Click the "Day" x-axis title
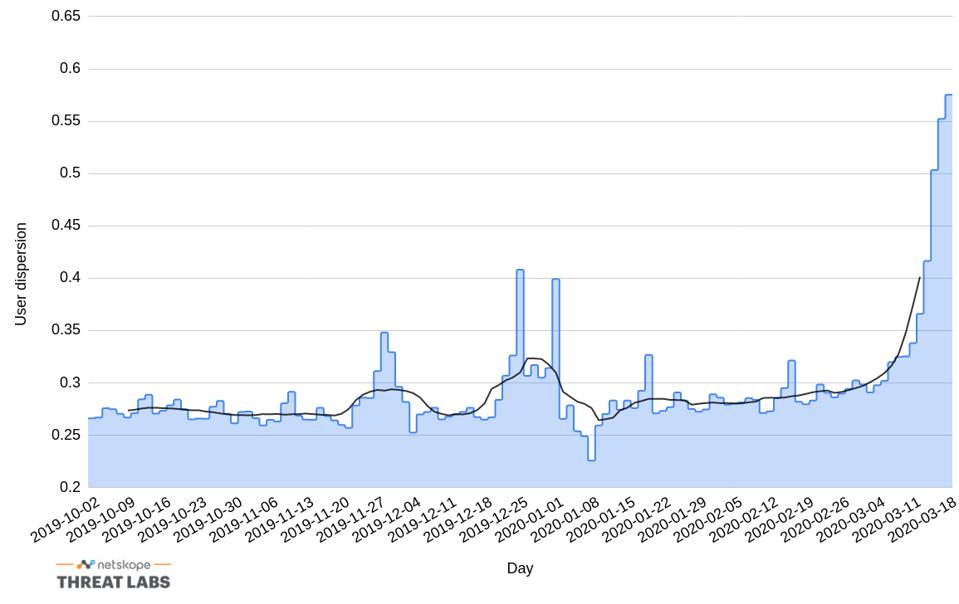959x604 pixels. [x=519, y=568]
